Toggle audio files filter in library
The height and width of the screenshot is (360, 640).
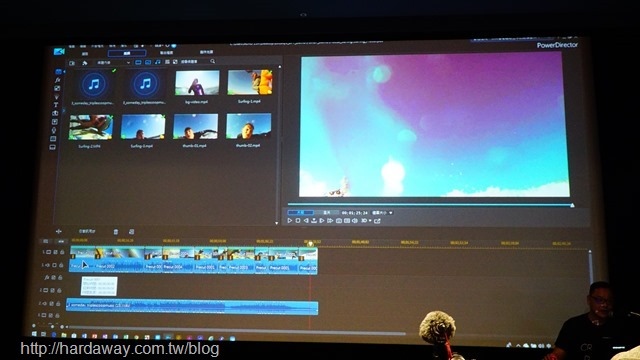pos(158,62)
